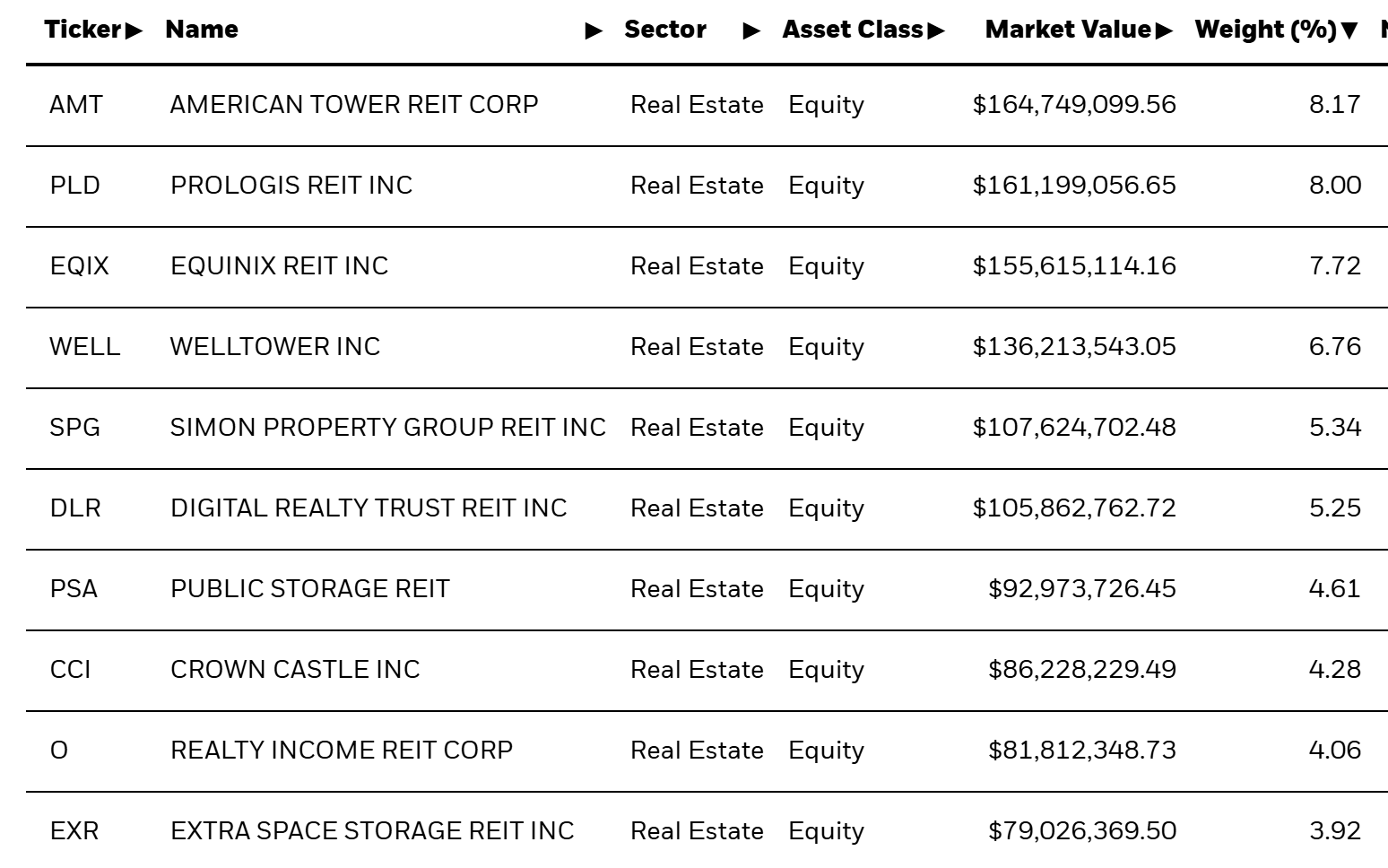Click the Name column header label
The height and width of the screenshot is (868, 1388).
tap(202, 30)
